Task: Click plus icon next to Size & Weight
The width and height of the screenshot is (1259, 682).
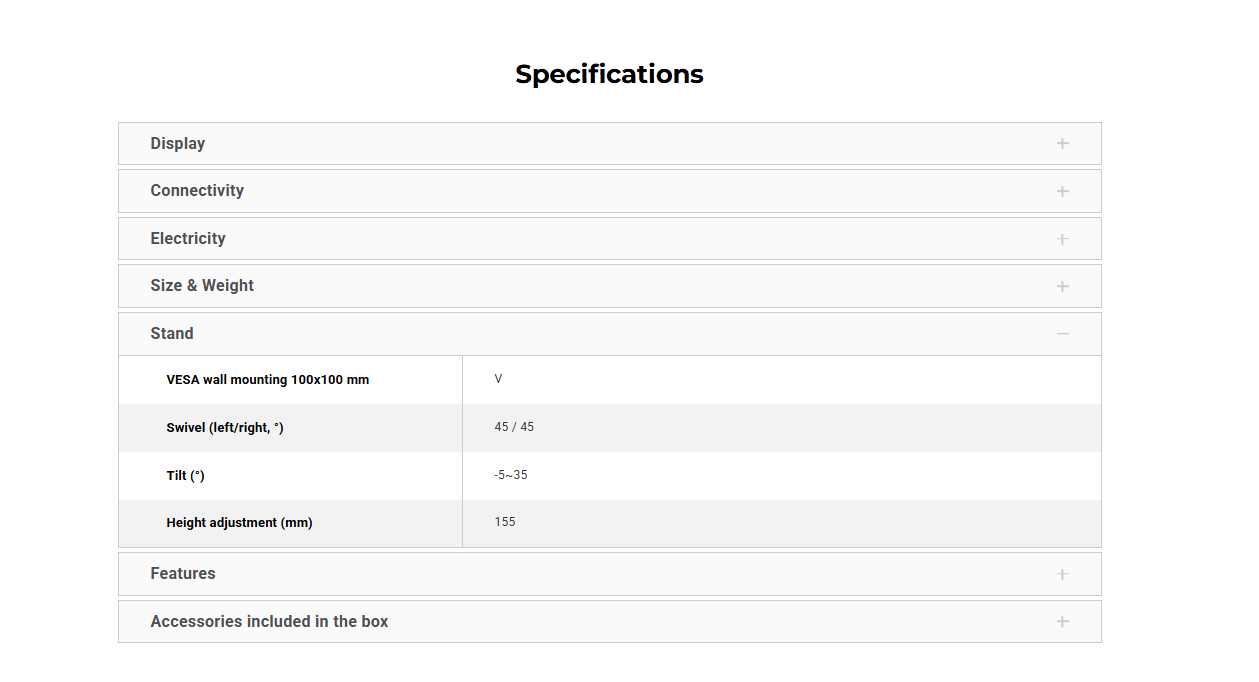Action: (1062, 286)
